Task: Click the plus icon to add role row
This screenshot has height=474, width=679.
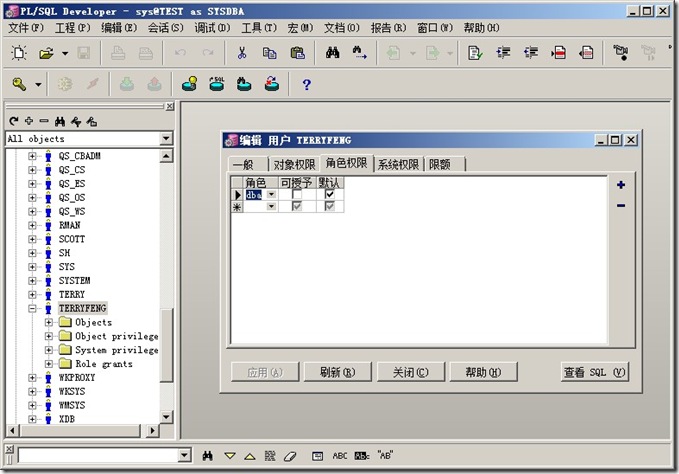Action: [621, 185]
